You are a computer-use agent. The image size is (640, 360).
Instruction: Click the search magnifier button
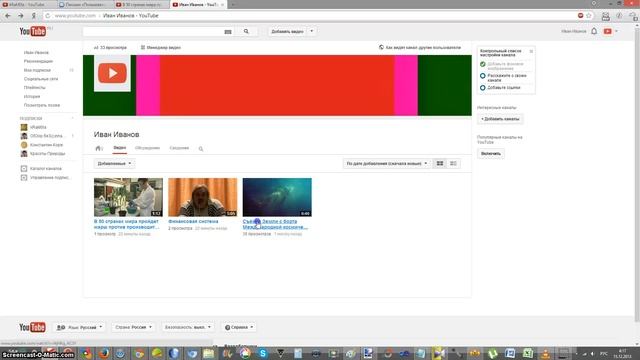246,31
